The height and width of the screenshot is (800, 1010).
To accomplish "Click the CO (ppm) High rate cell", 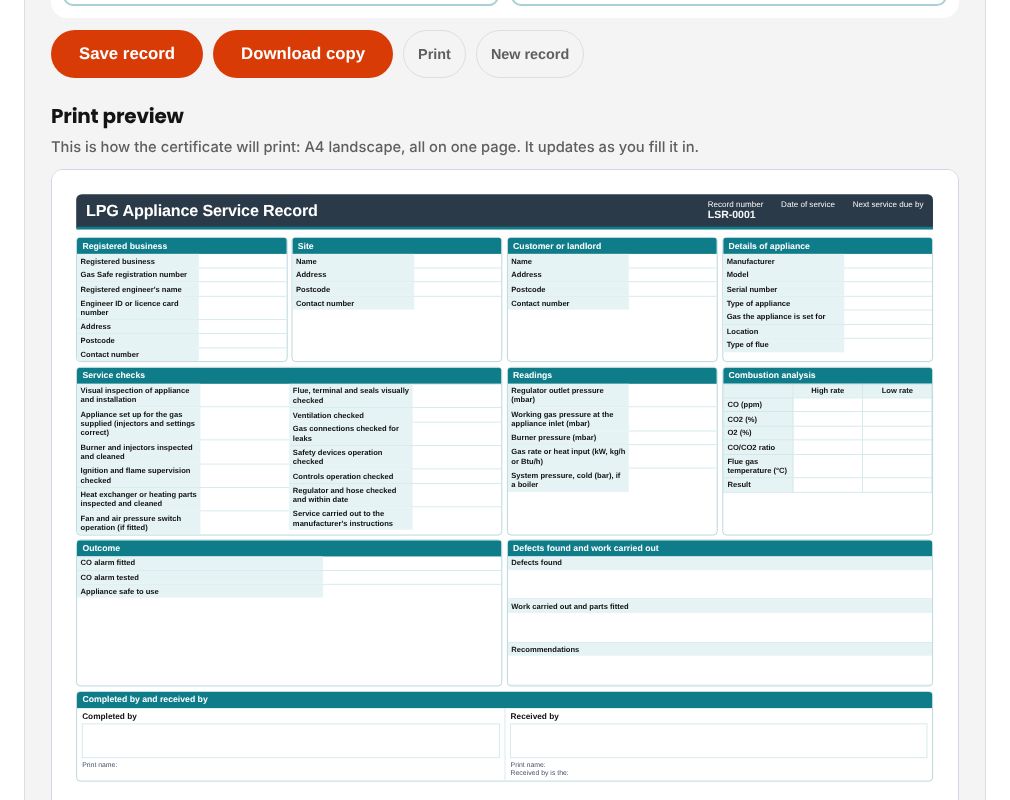I will pos(828,405).
